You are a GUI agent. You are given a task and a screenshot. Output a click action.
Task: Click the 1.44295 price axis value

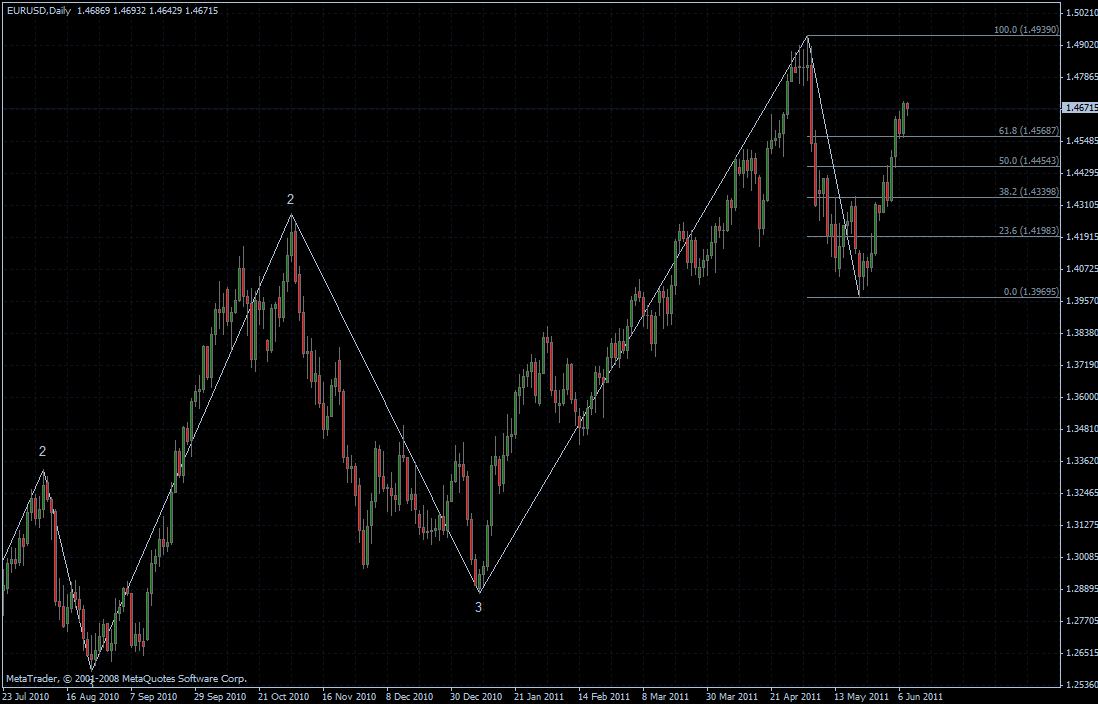[1081, 172]
